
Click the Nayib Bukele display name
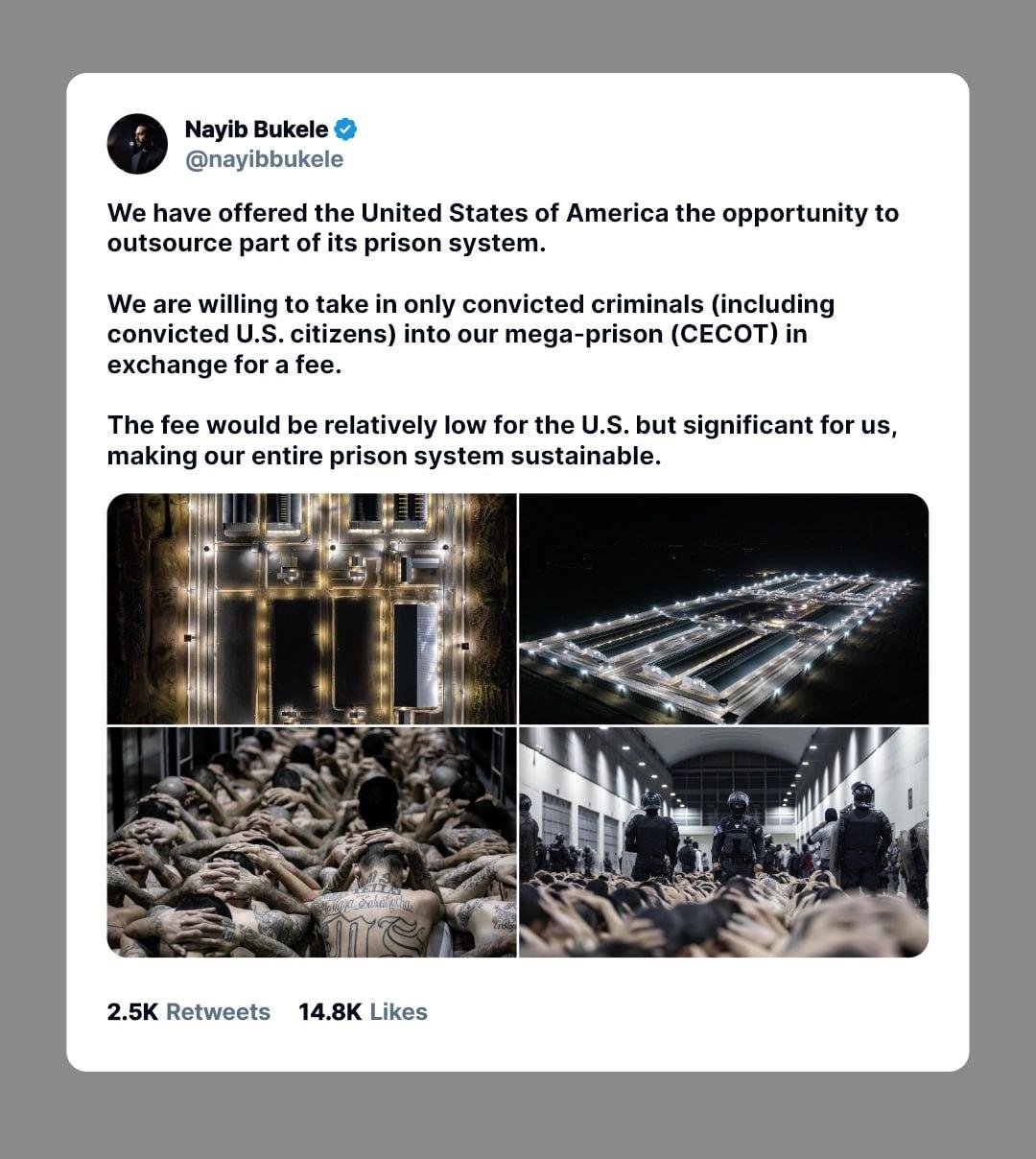point(256,130)
